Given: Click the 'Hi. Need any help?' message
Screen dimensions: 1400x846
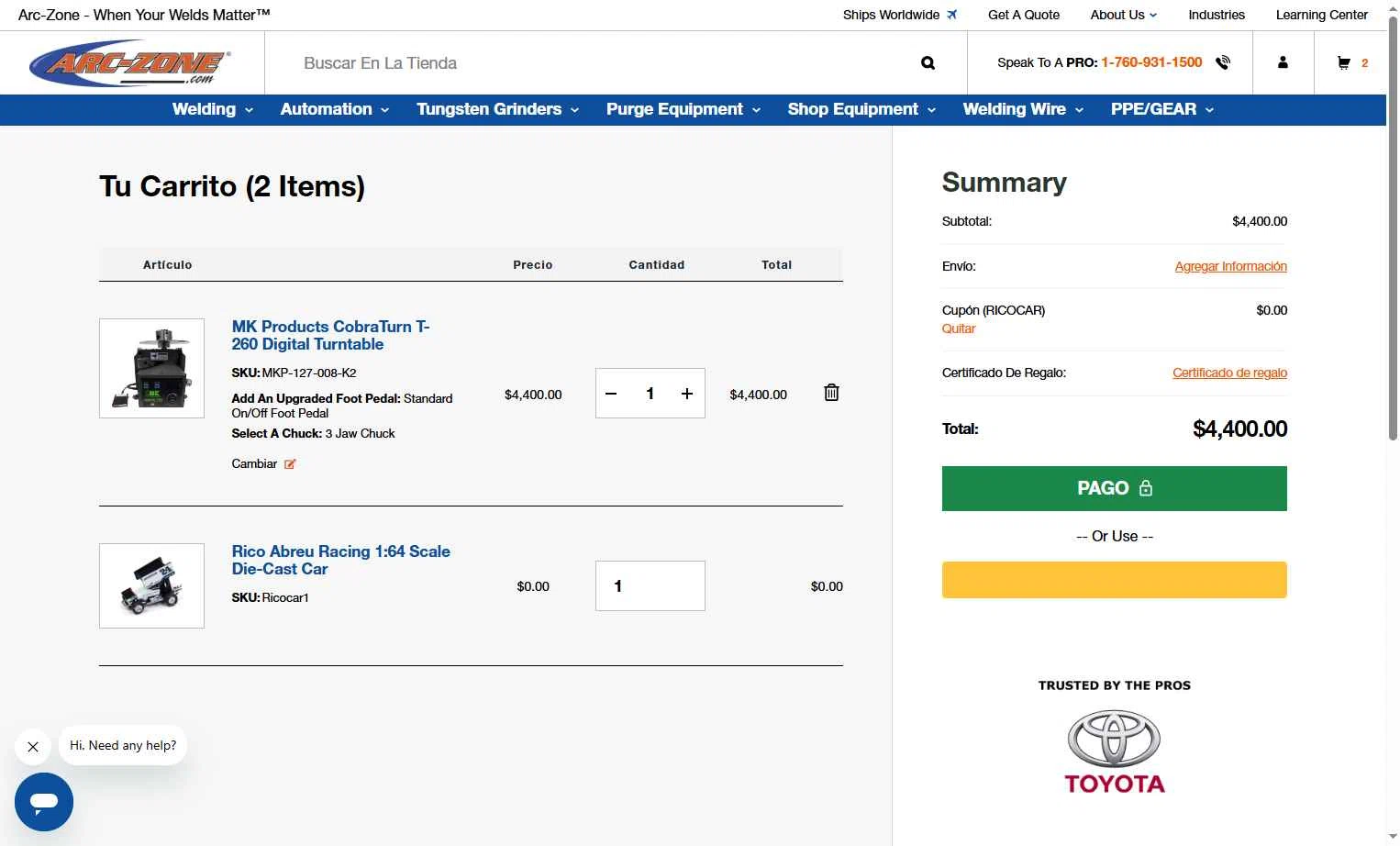Looking at the screenshot, I should coord(123,745).
